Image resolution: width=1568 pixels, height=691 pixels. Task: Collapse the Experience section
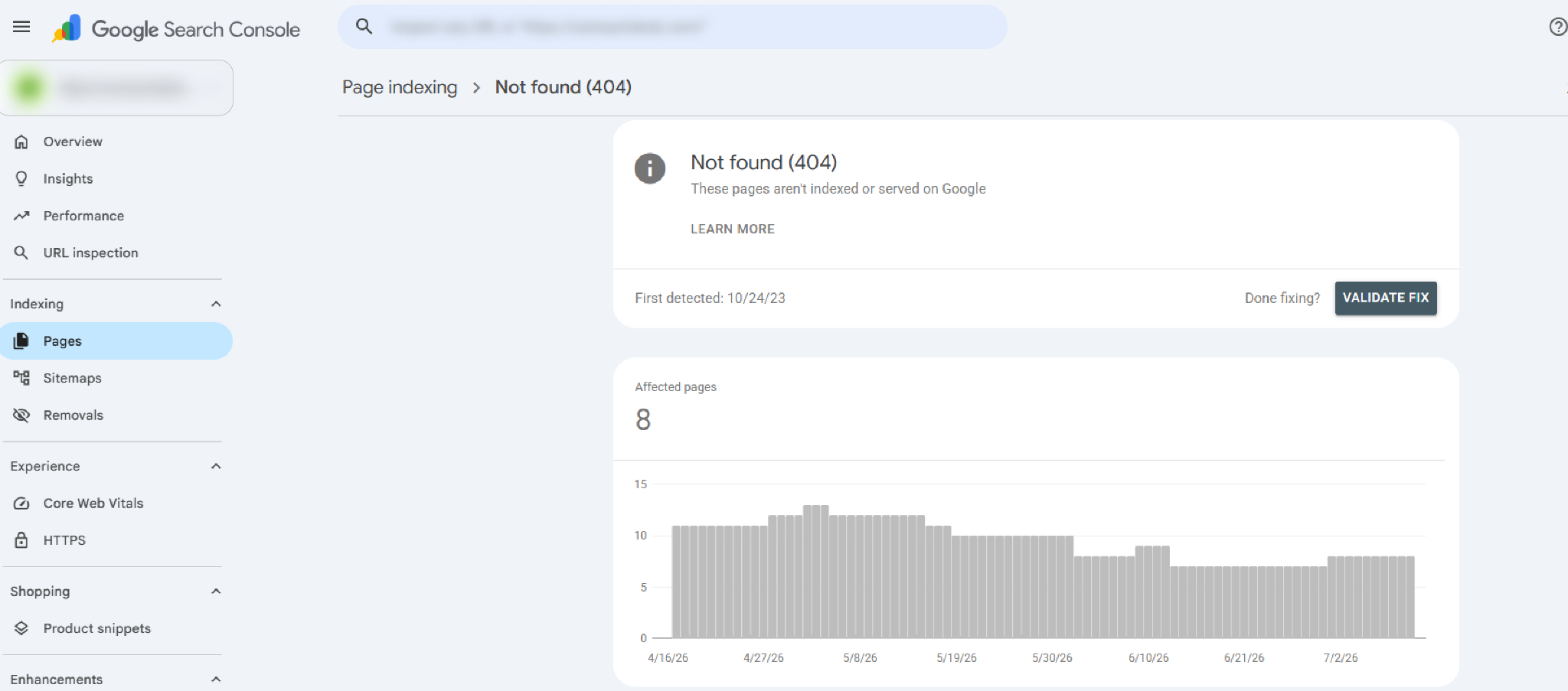pyautogui.click(x=216, y=466)
